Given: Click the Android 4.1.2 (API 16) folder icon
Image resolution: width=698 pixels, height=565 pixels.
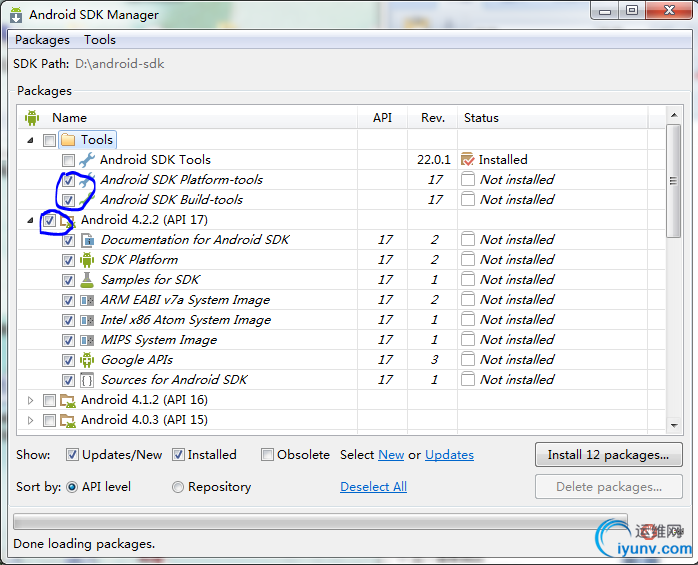Looking at the screenshot, I should point(68,400).
